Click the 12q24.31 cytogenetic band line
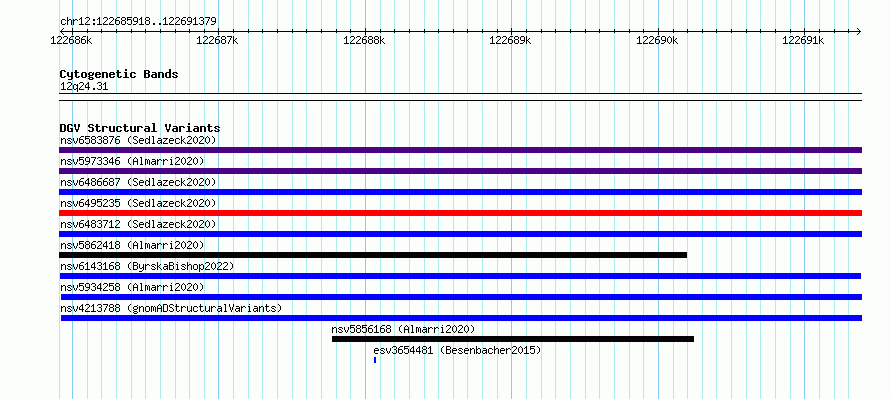Image resolution: width=890 pixels, height=399 pixels. (460, 97)
